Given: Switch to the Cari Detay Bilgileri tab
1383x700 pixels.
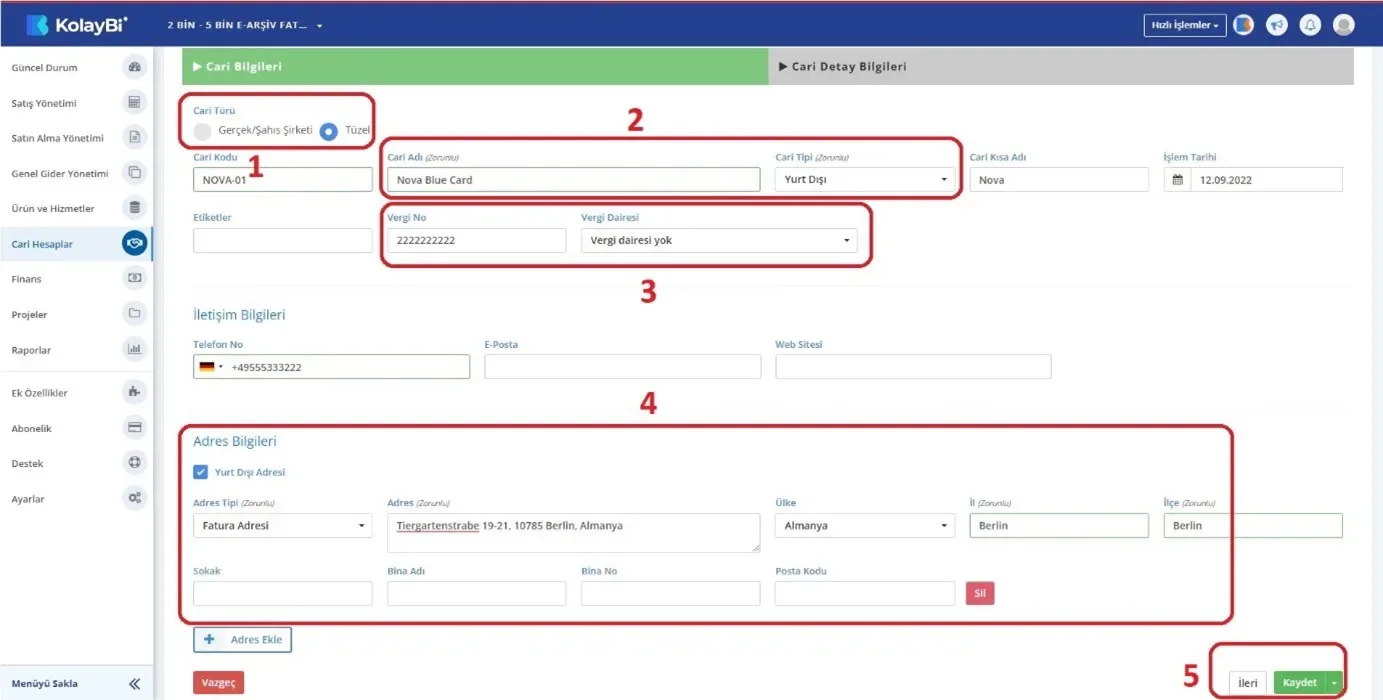Looking at the screenshot, I should click(x=1061, y=66).
